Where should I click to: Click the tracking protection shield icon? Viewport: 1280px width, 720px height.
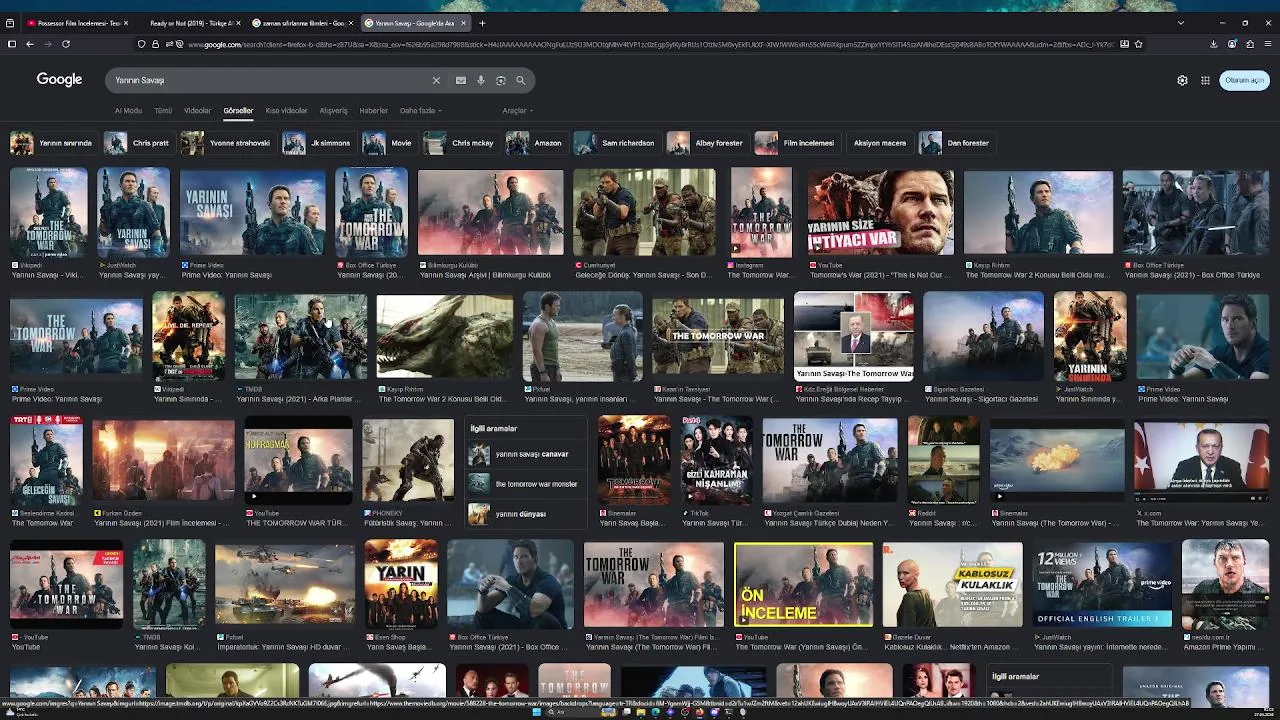(x=142, y=44)
